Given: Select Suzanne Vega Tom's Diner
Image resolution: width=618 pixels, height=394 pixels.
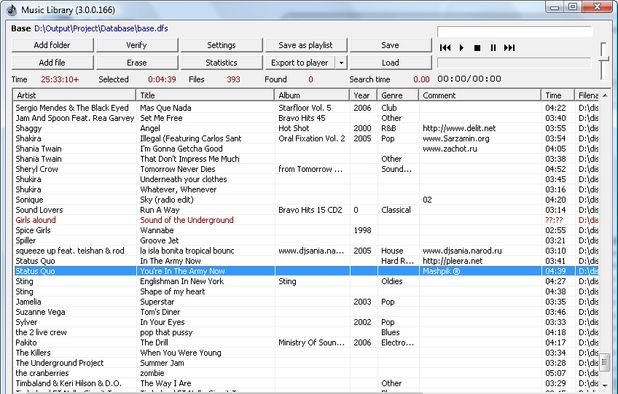Looking at the screenshot, I should [306, 312].
